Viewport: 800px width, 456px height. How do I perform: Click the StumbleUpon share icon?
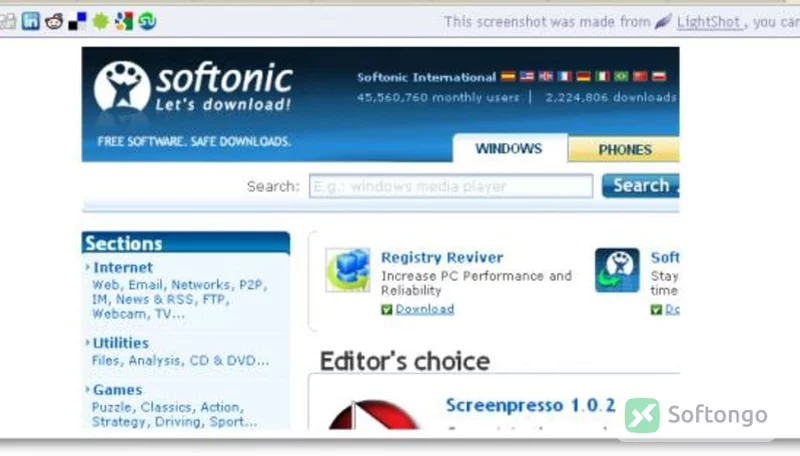[x=147, y=21]
